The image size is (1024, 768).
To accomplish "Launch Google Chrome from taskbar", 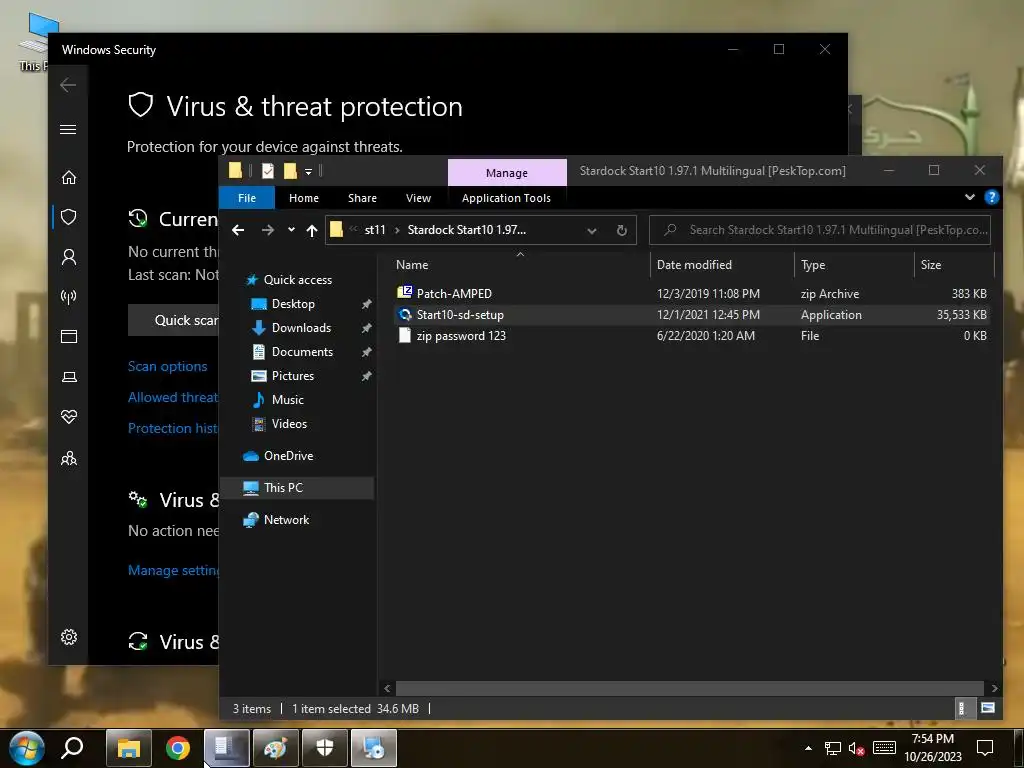I will 178,748.
